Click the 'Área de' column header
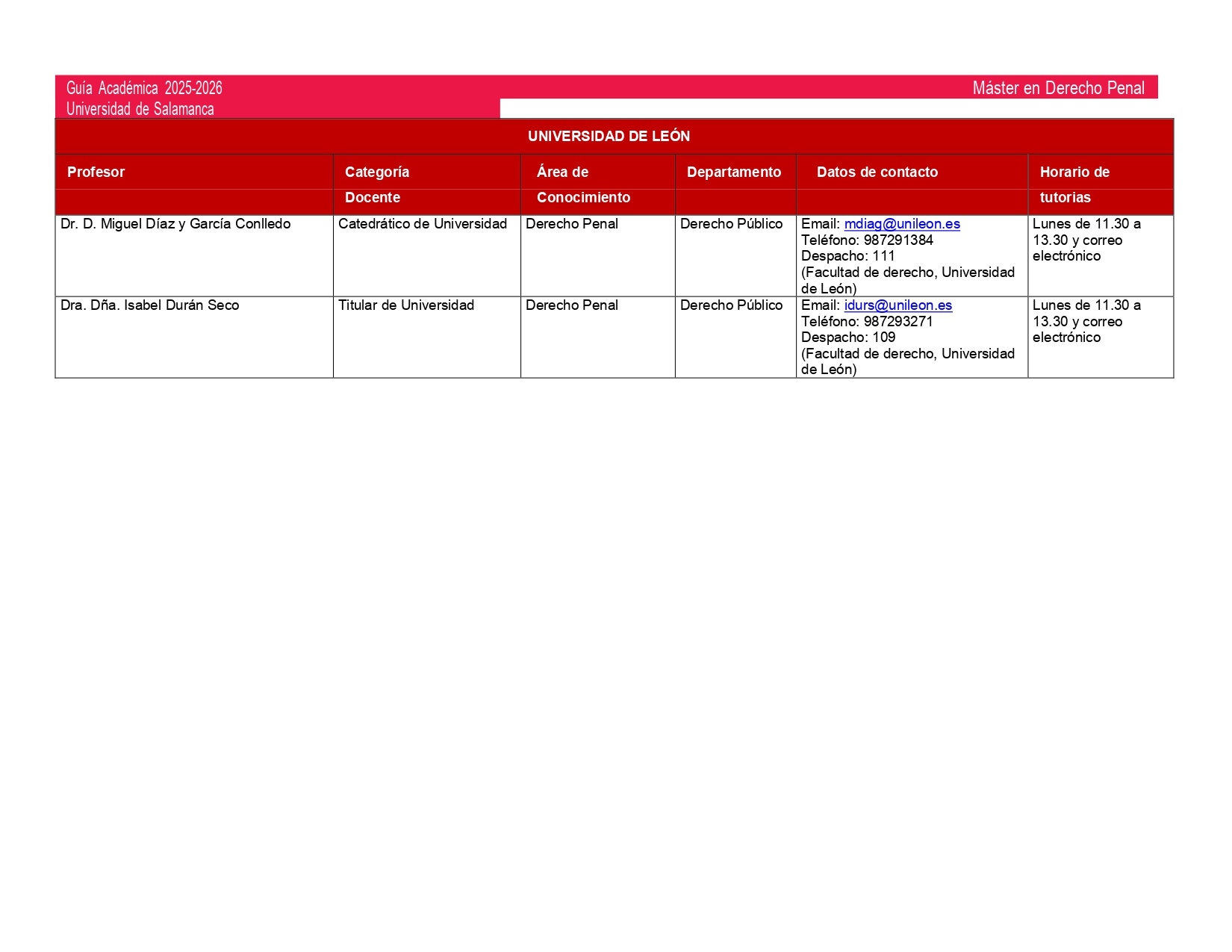1232x952 pixels. click(x=562, y=172)
